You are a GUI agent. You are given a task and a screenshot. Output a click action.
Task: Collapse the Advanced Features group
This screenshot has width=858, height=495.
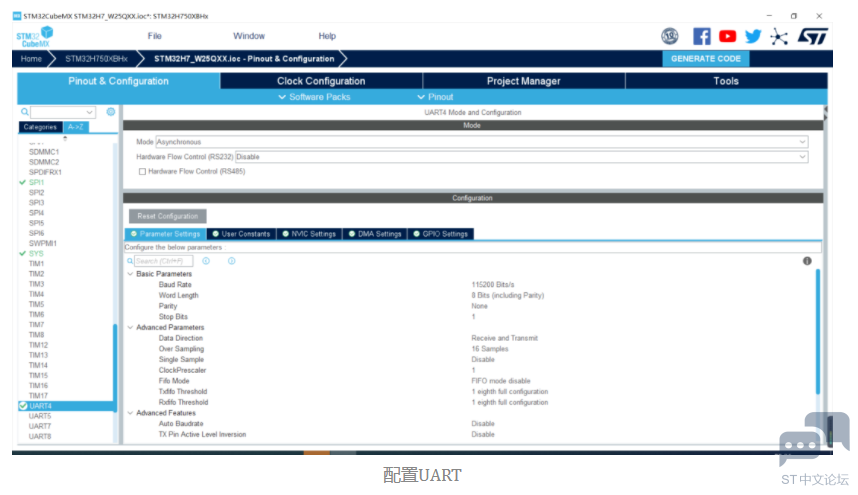point(130,413)
